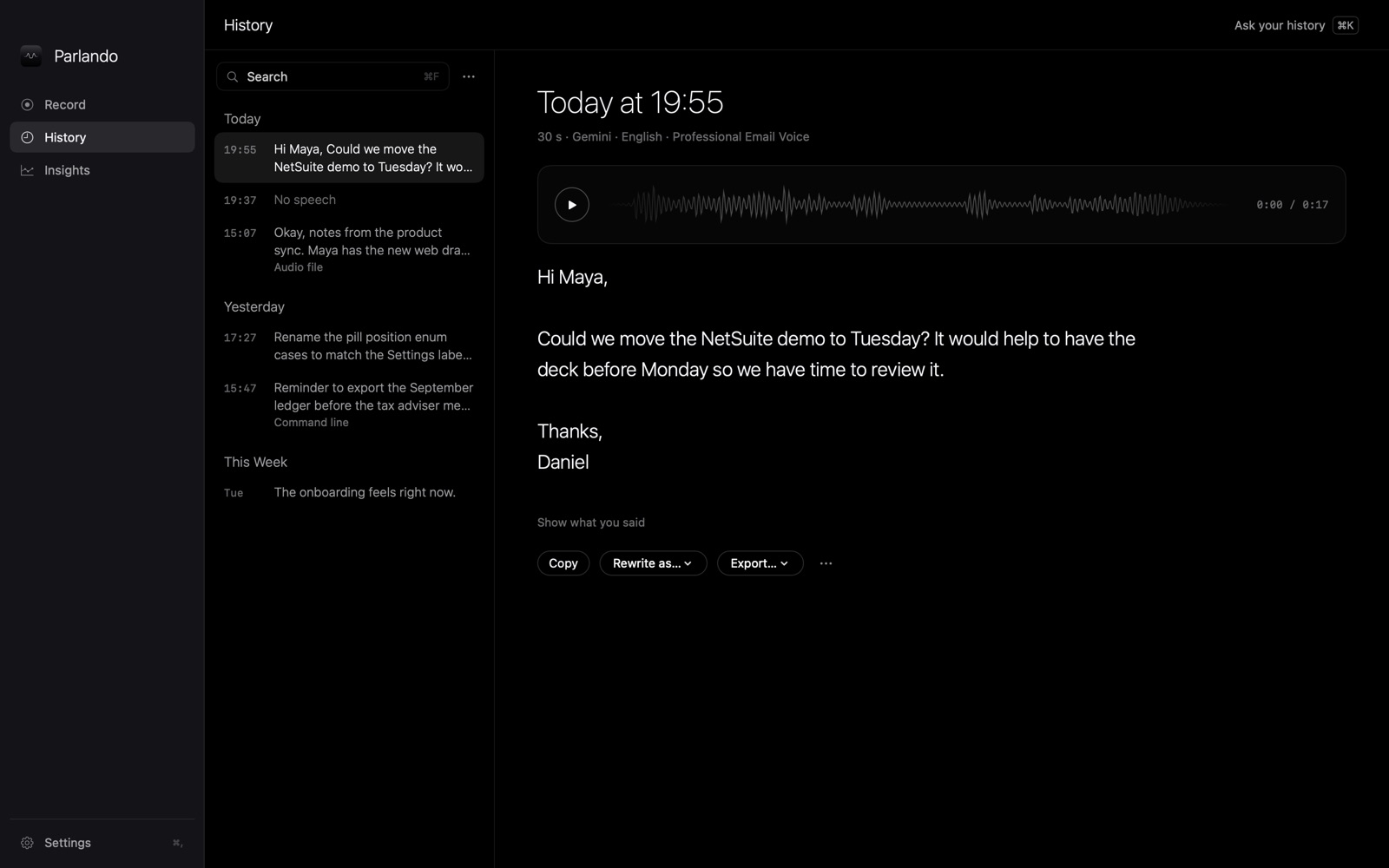Copy the transcript text

563,563
